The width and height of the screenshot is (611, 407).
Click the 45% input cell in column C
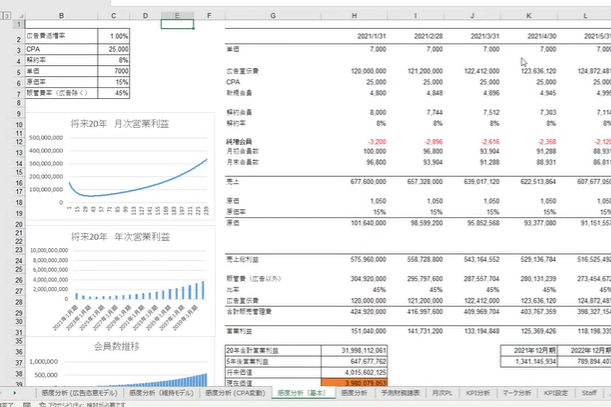pyautogui.click(x=113, y=93)
